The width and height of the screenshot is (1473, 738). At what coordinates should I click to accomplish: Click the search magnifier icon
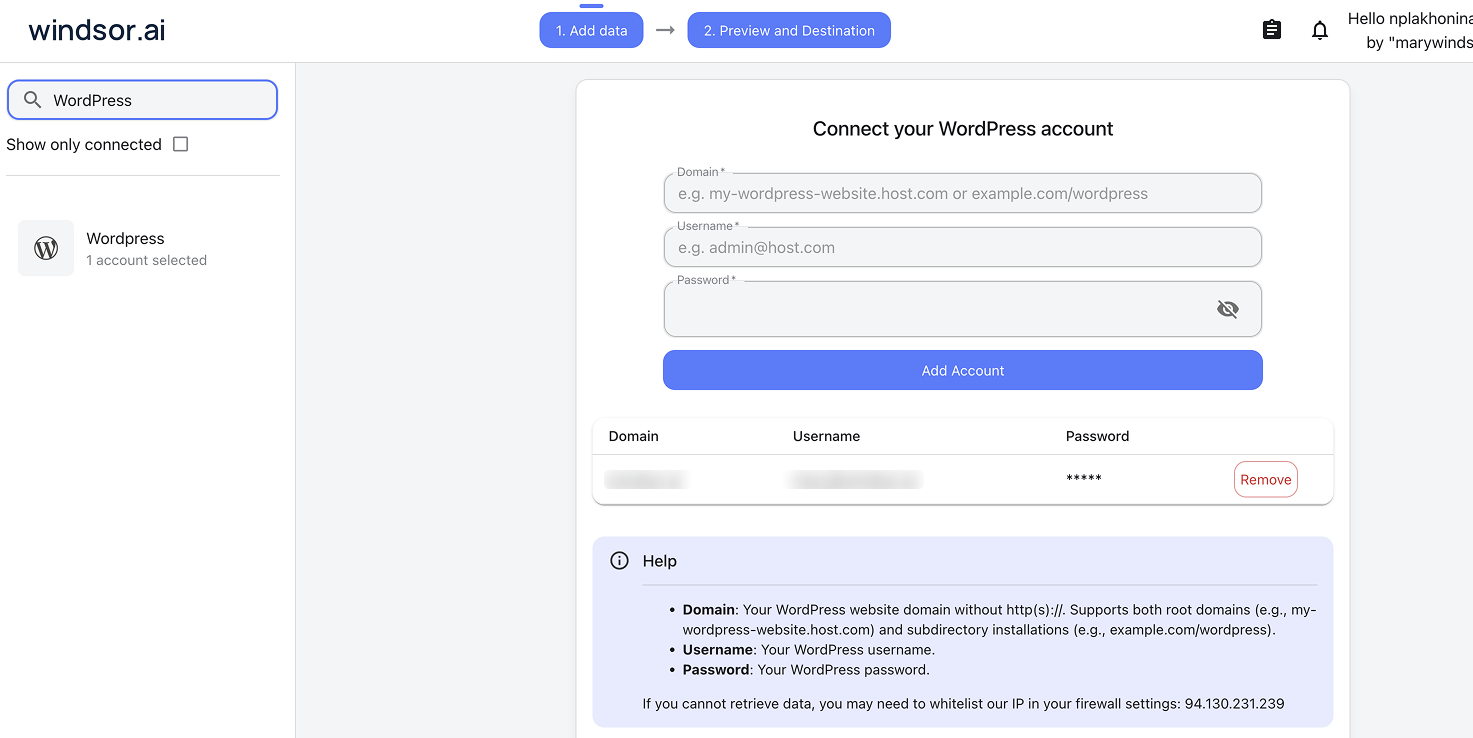coord(31,100)
